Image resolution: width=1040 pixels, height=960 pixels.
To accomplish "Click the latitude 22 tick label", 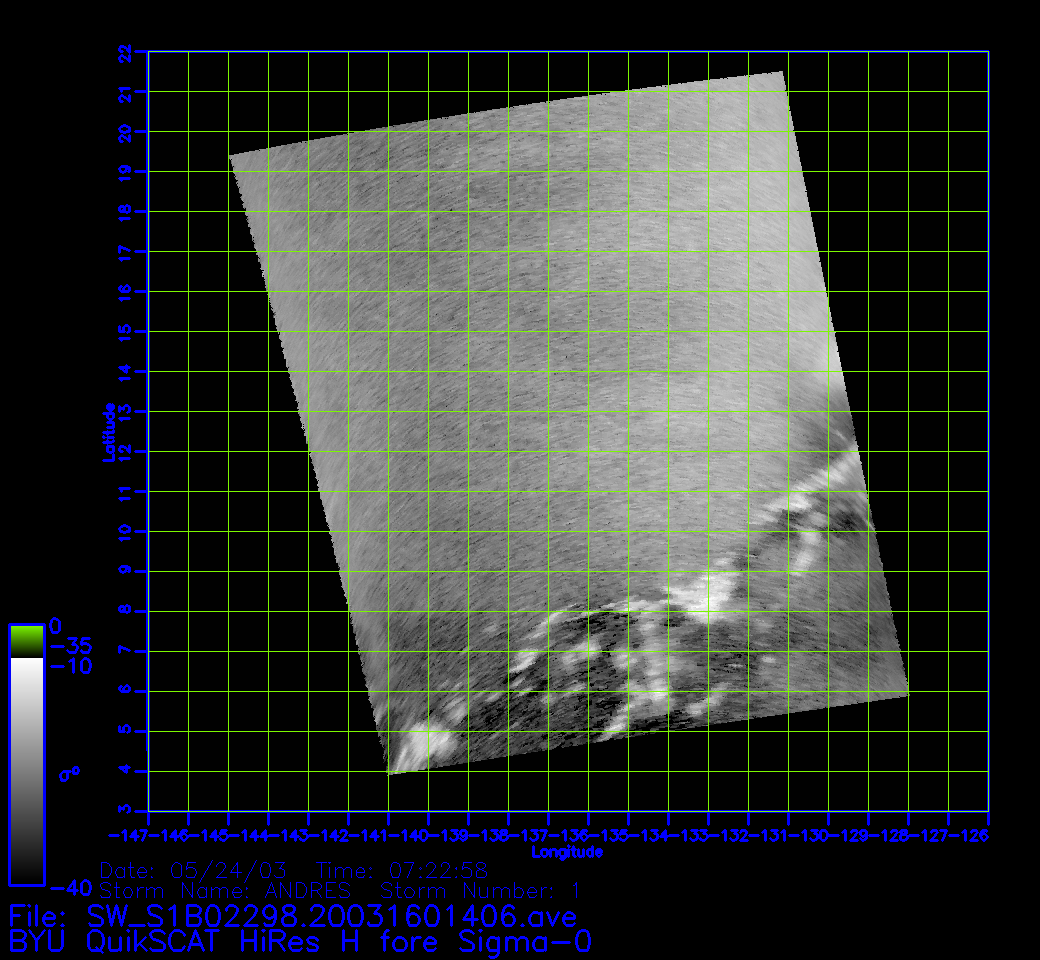I will (x=125, y=52).
